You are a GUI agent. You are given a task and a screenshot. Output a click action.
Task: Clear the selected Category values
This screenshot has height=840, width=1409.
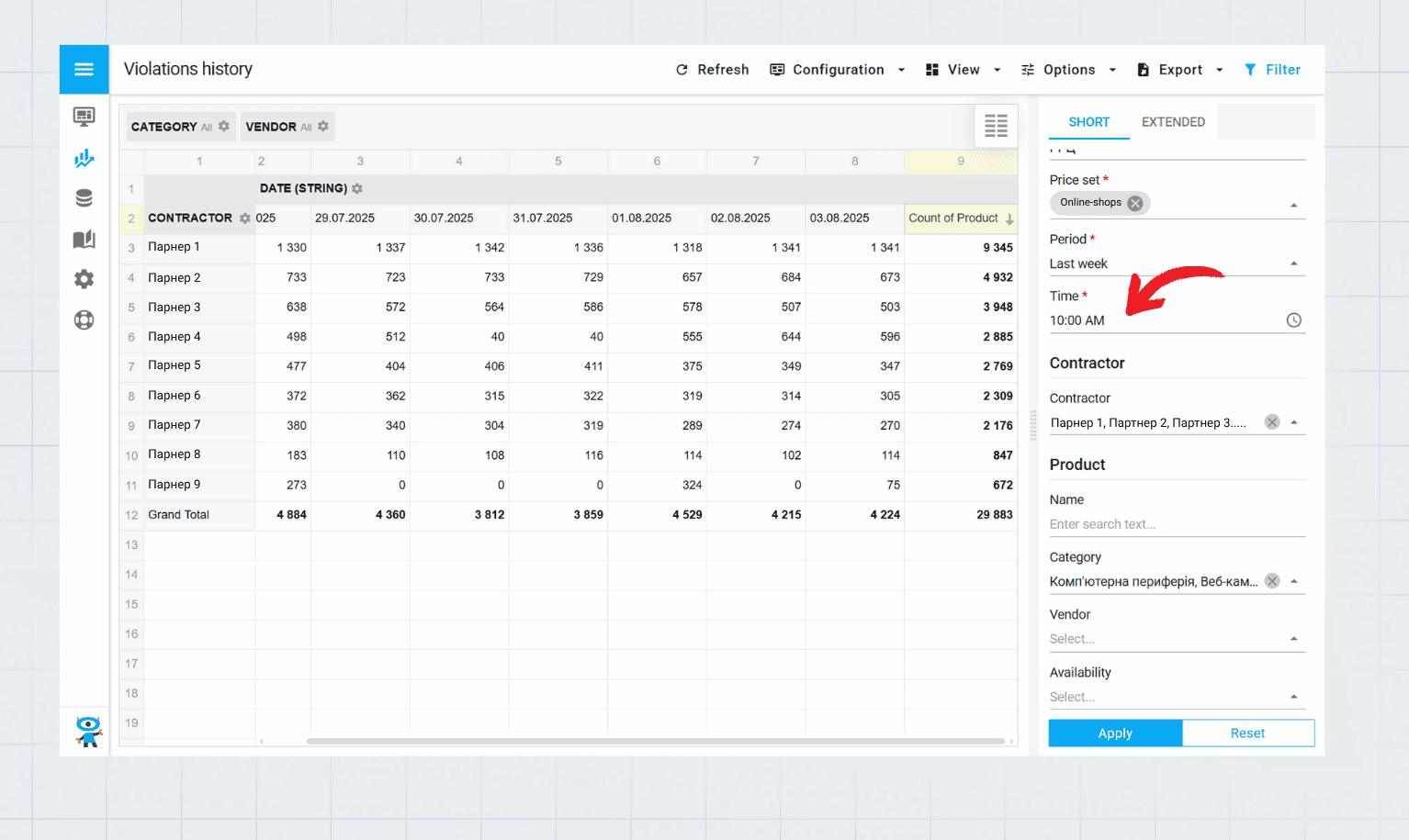[x=1271, y=580]
